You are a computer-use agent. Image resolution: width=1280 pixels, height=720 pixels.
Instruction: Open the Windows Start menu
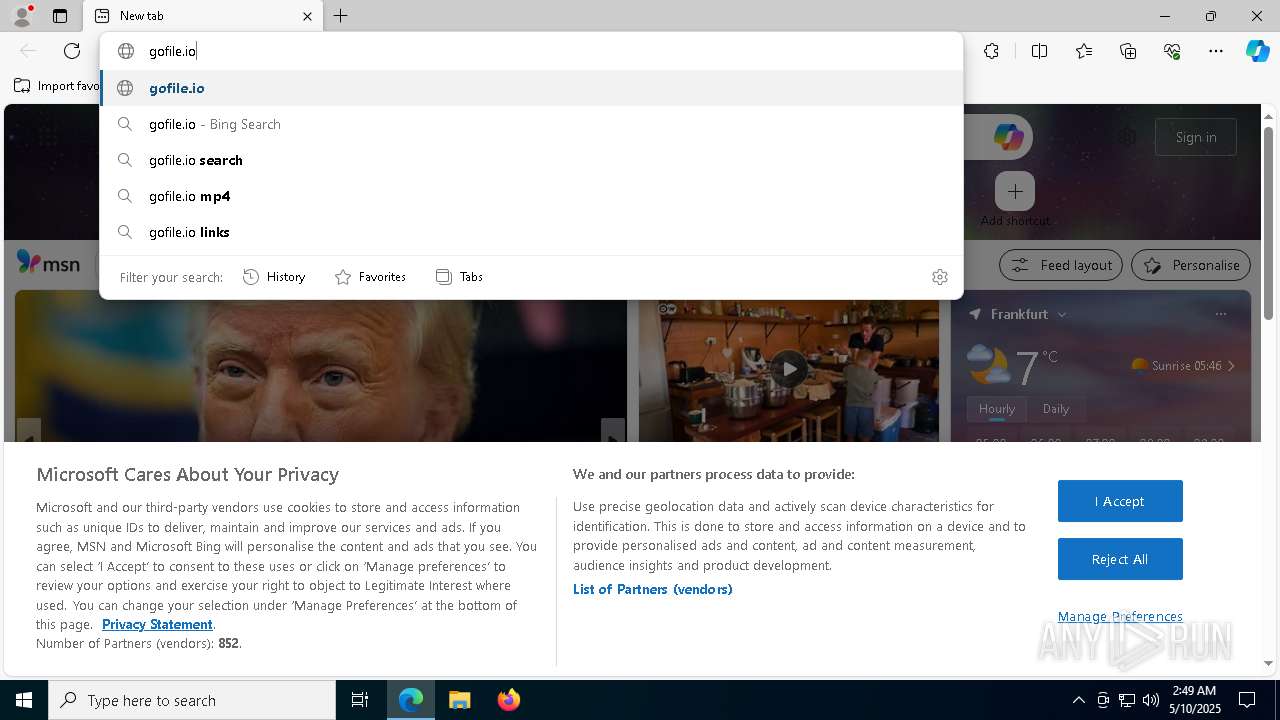24,700
